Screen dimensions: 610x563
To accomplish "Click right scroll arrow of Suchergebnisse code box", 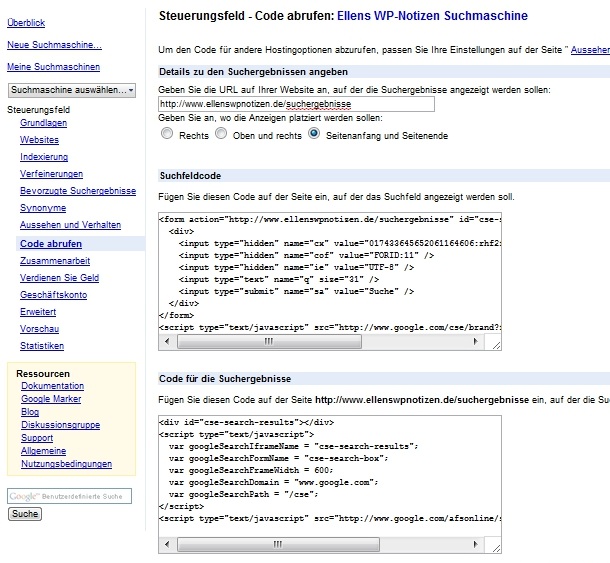I will point(475,544).
